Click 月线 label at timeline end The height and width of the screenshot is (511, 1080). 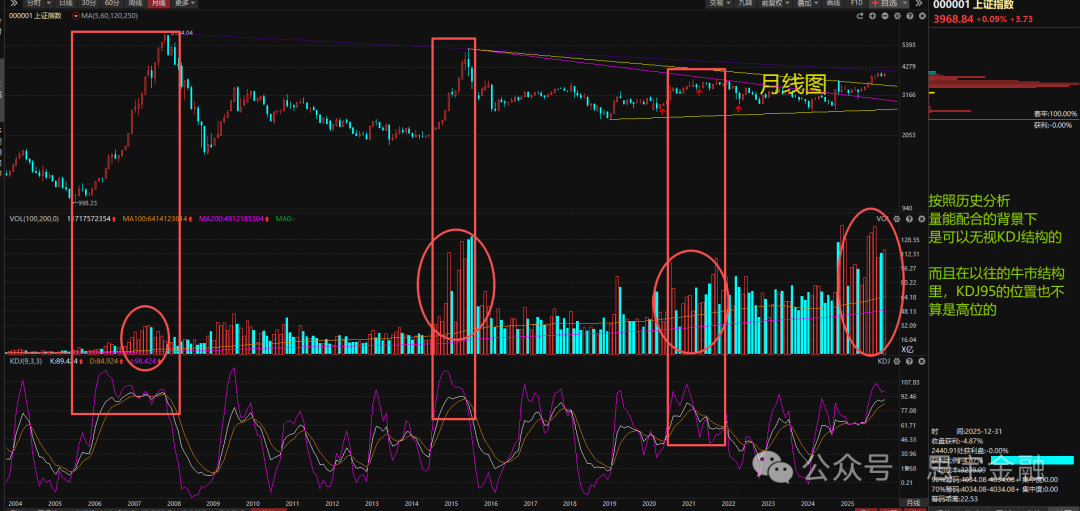912,503
